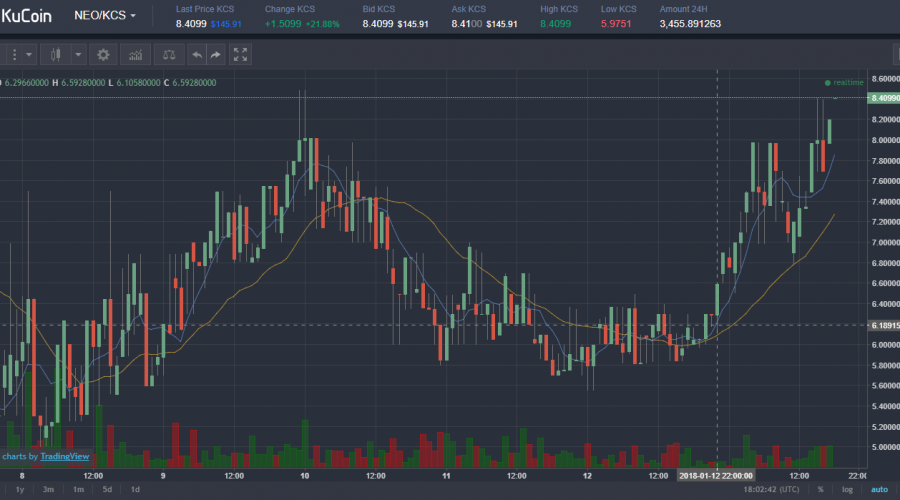Toggle auto scale on price axis
Viewport: 900px width, 500px height.
(878, 489)
